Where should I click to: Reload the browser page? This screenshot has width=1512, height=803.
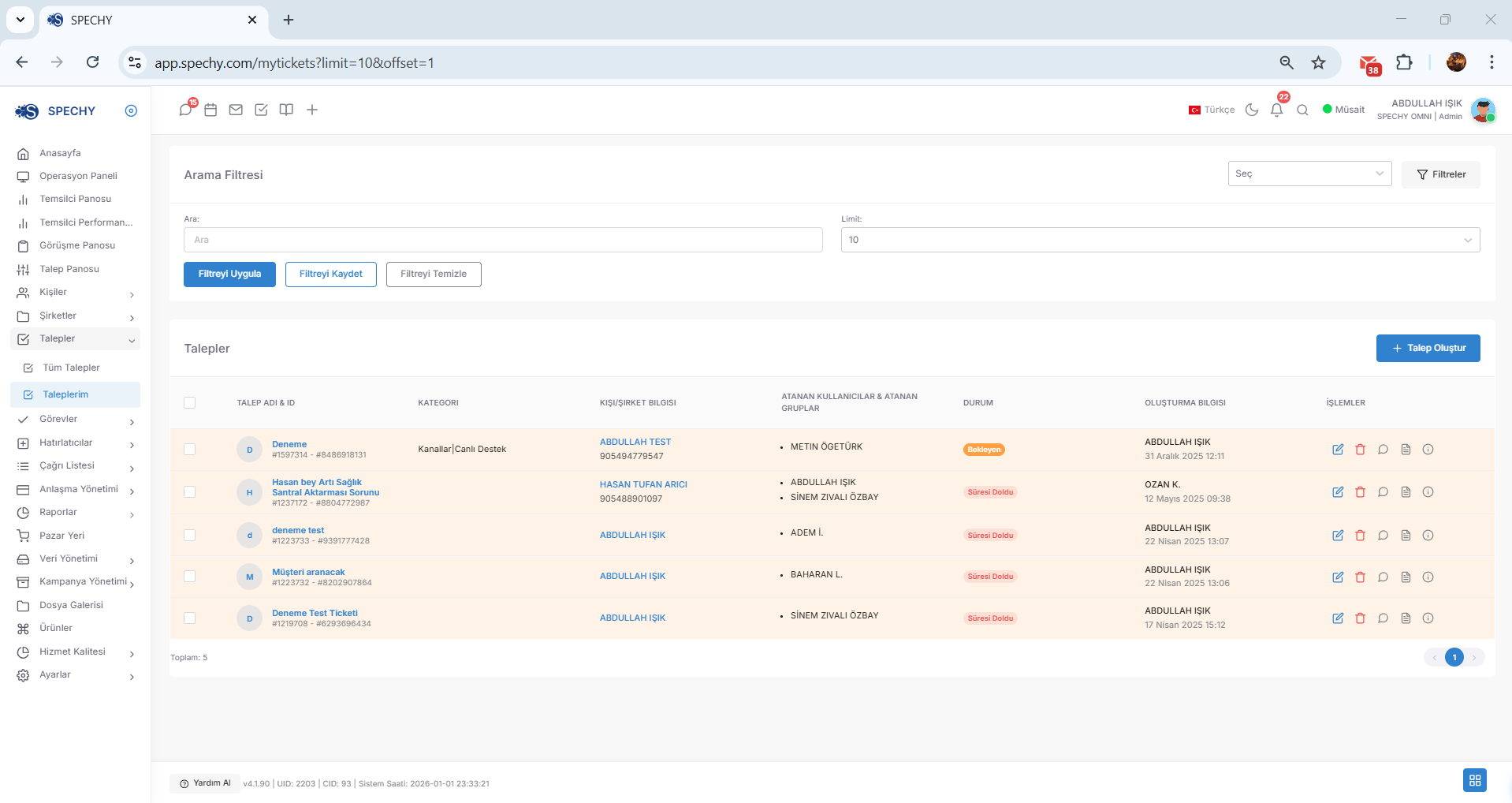tap(92, 62)
